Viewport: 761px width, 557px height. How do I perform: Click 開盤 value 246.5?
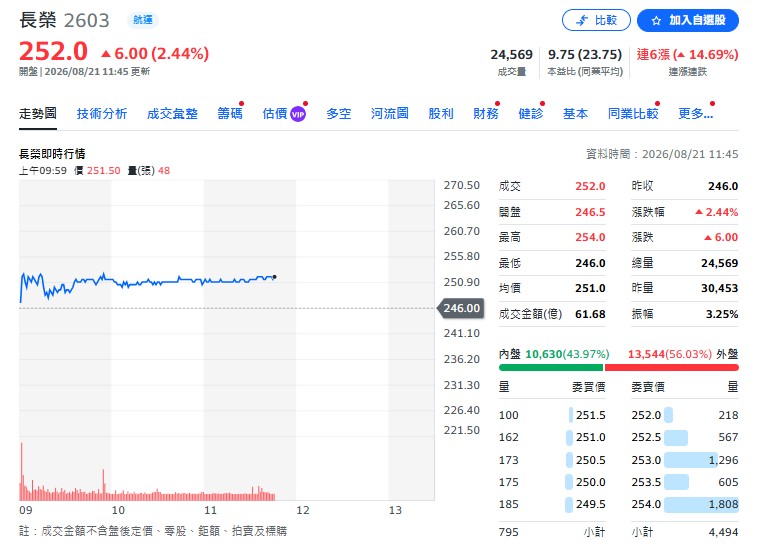(590, 212)
